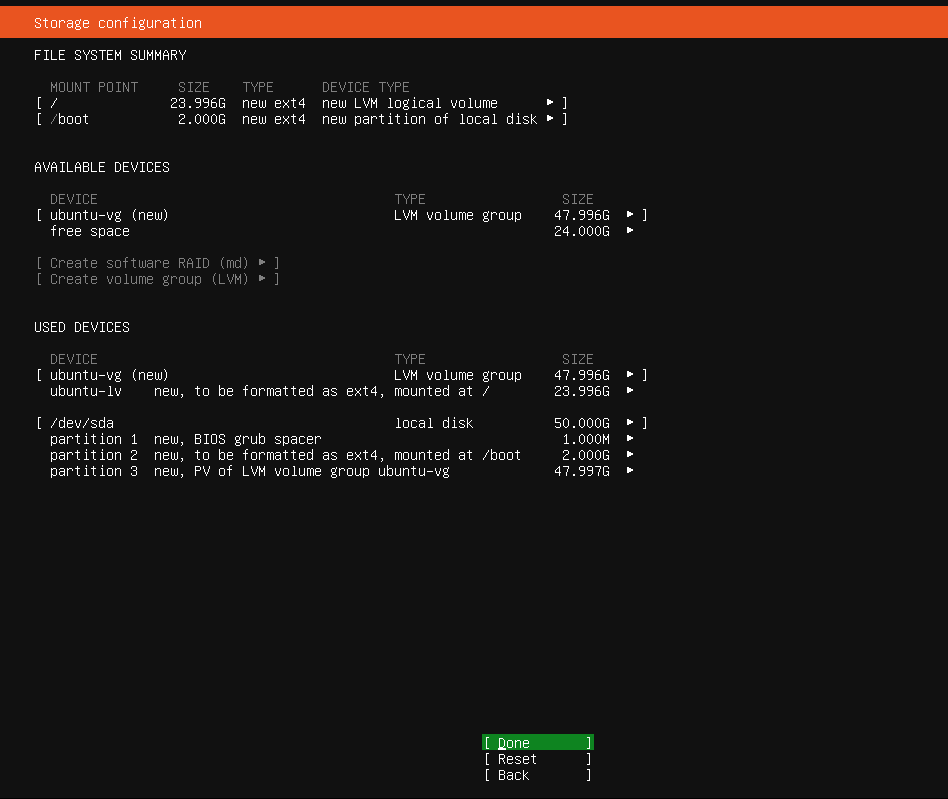Select ubuntu-vg (new) under Used Devices
Screen dimensions: 948x799
[342, 375]
